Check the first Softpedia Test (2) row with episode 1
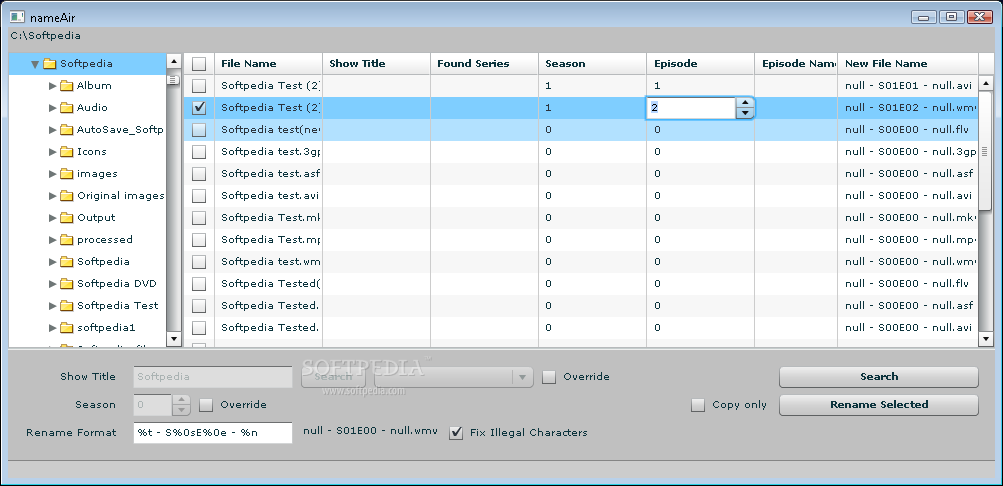1003x486 pixels. tap(199, 86)
